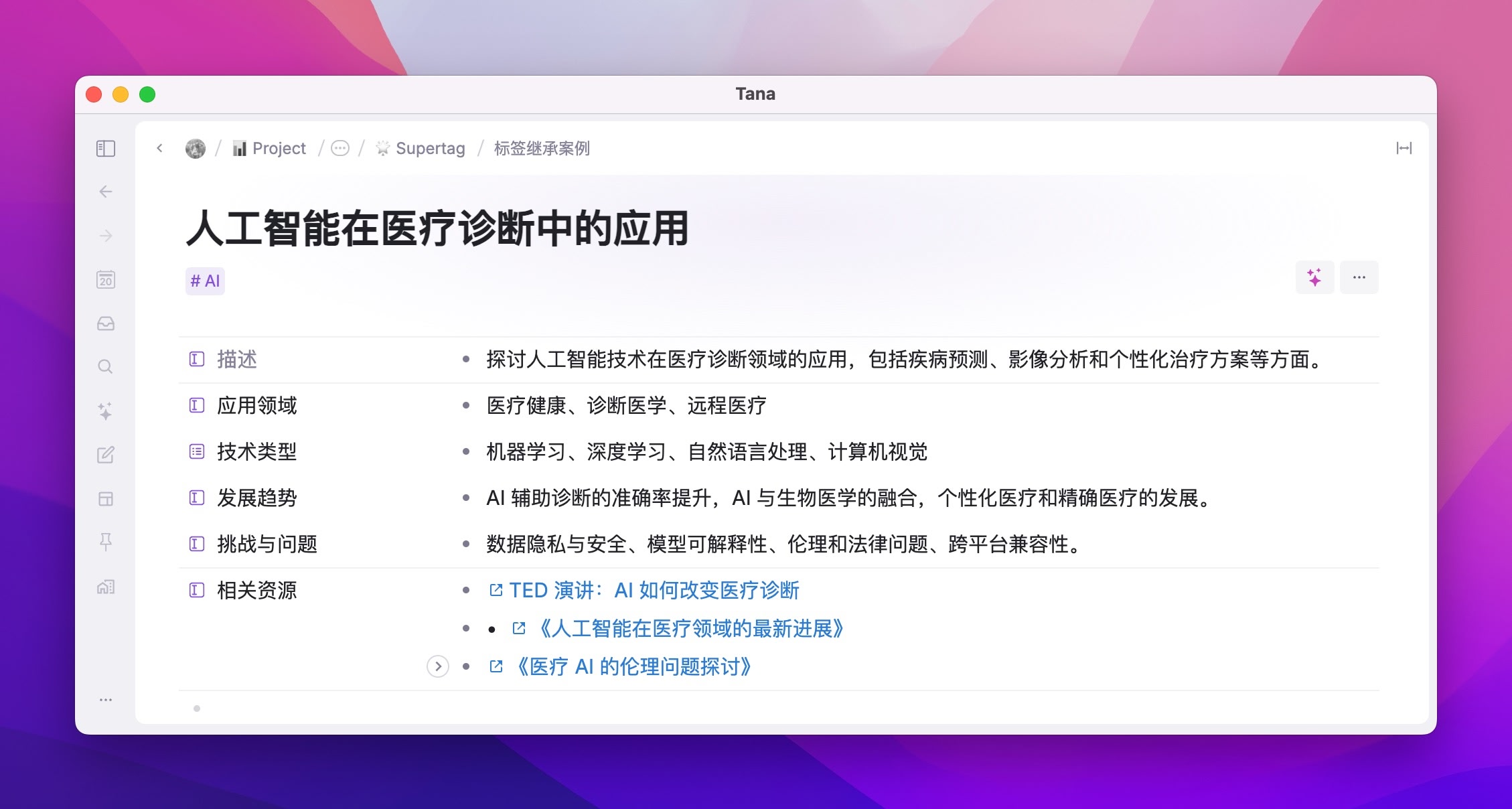Click the page title 人工智能在医疗诊断中的应用
The image size is (1512, 809).
click(x=438, y=228)
